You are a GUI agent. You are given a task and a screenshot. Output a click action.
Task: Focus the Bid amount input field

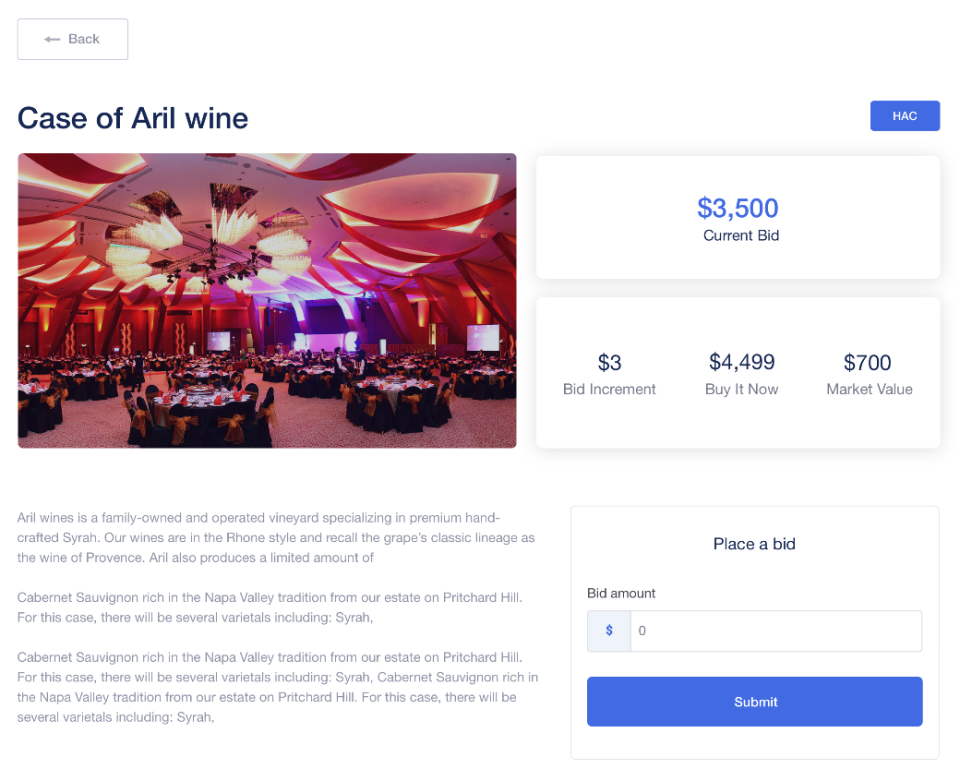coord(775,631)
